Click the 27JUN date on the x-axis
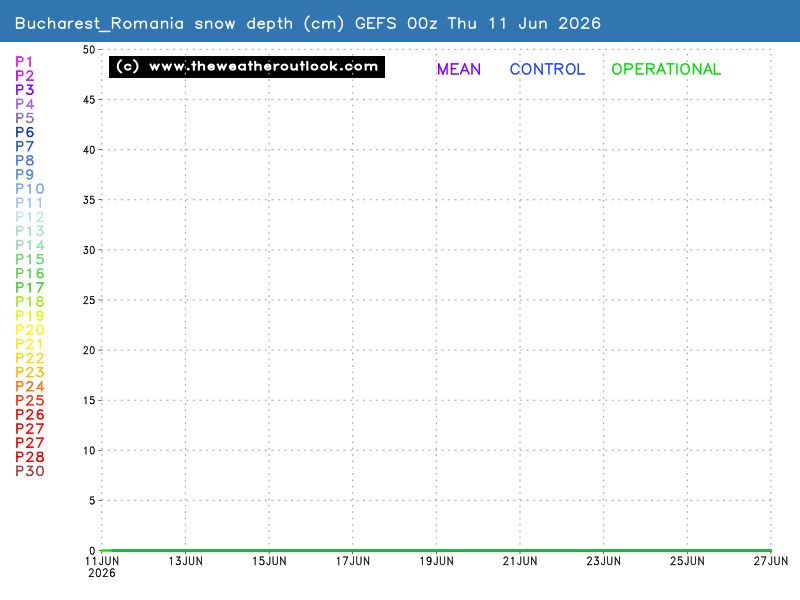This screenshot has height=600, width=800. [x=771, y=561]
